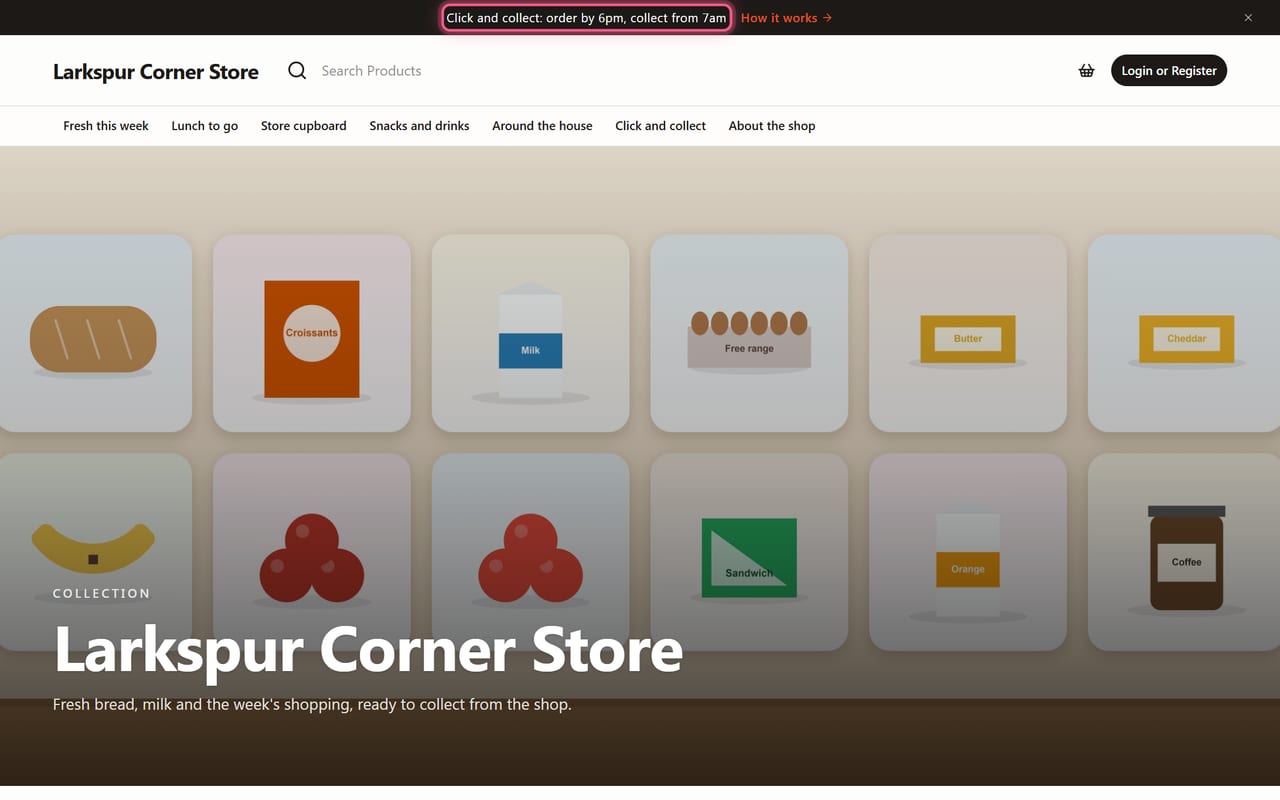Dismiss the announcement bar with the X
This screenshot has width=1280, height=800.
click(x=1248, y=18)
